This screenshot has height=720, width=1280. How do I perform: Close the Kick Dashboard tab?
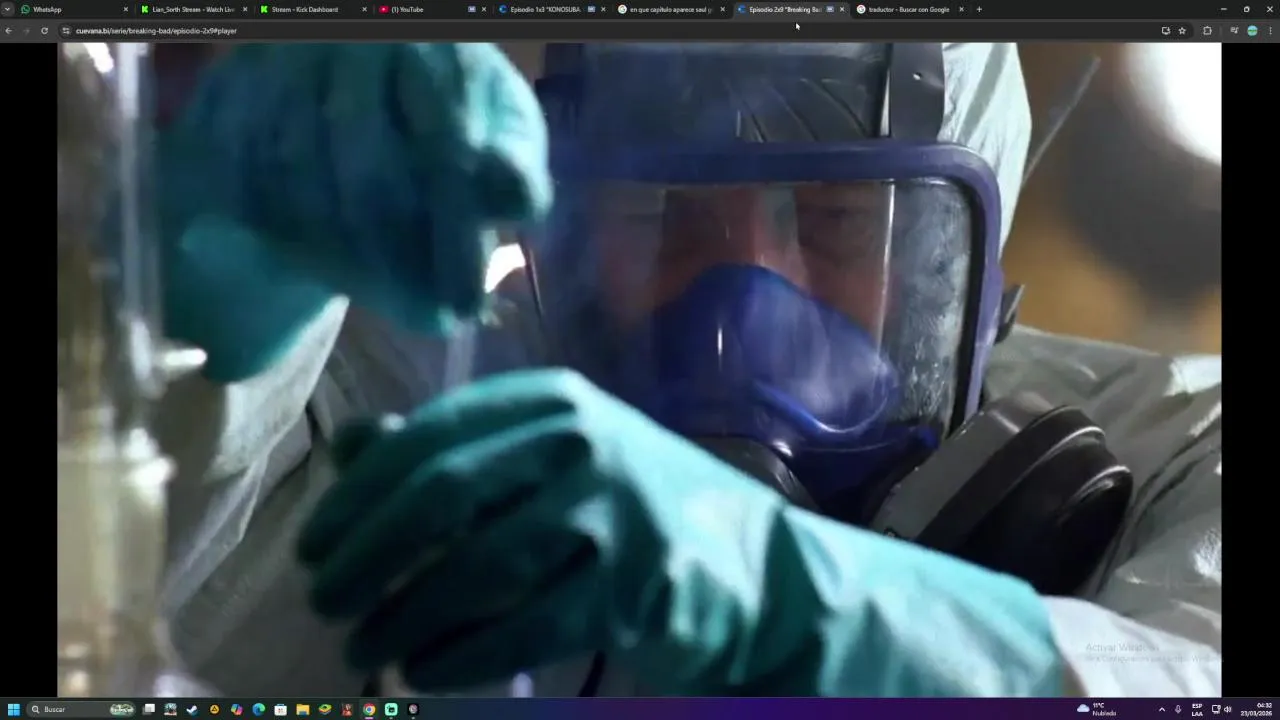tap(364, 9)
